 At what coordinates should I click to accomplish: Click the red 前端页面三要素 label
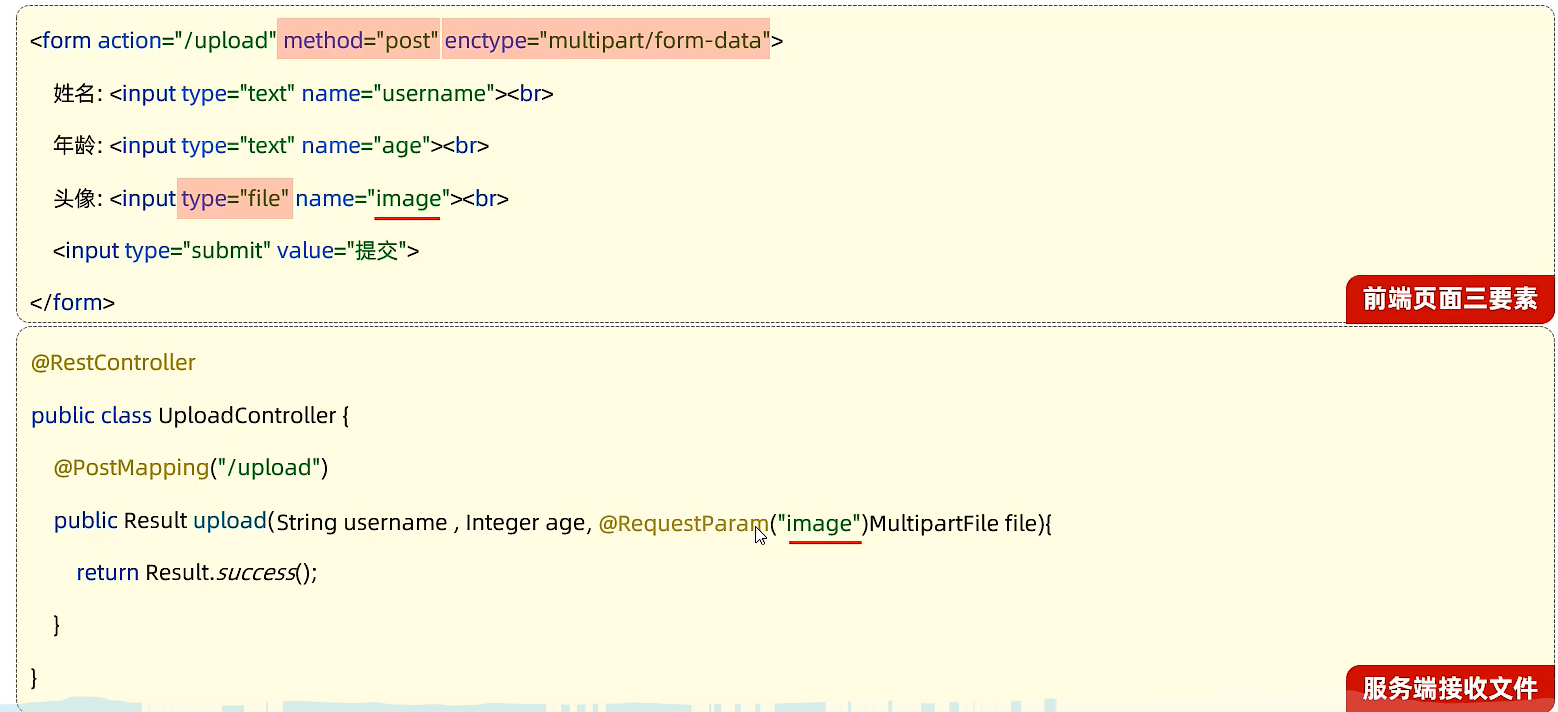coord(1449,299)
